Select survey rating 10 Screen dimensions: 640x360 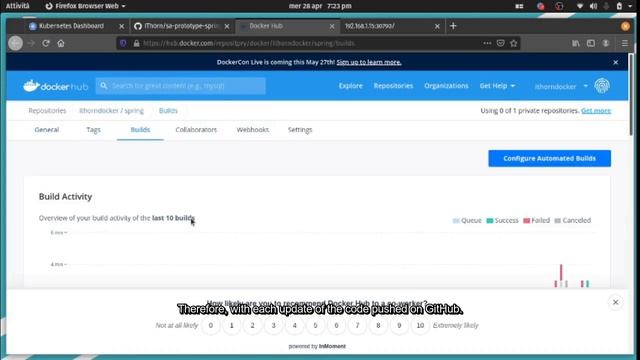[420, 325]
